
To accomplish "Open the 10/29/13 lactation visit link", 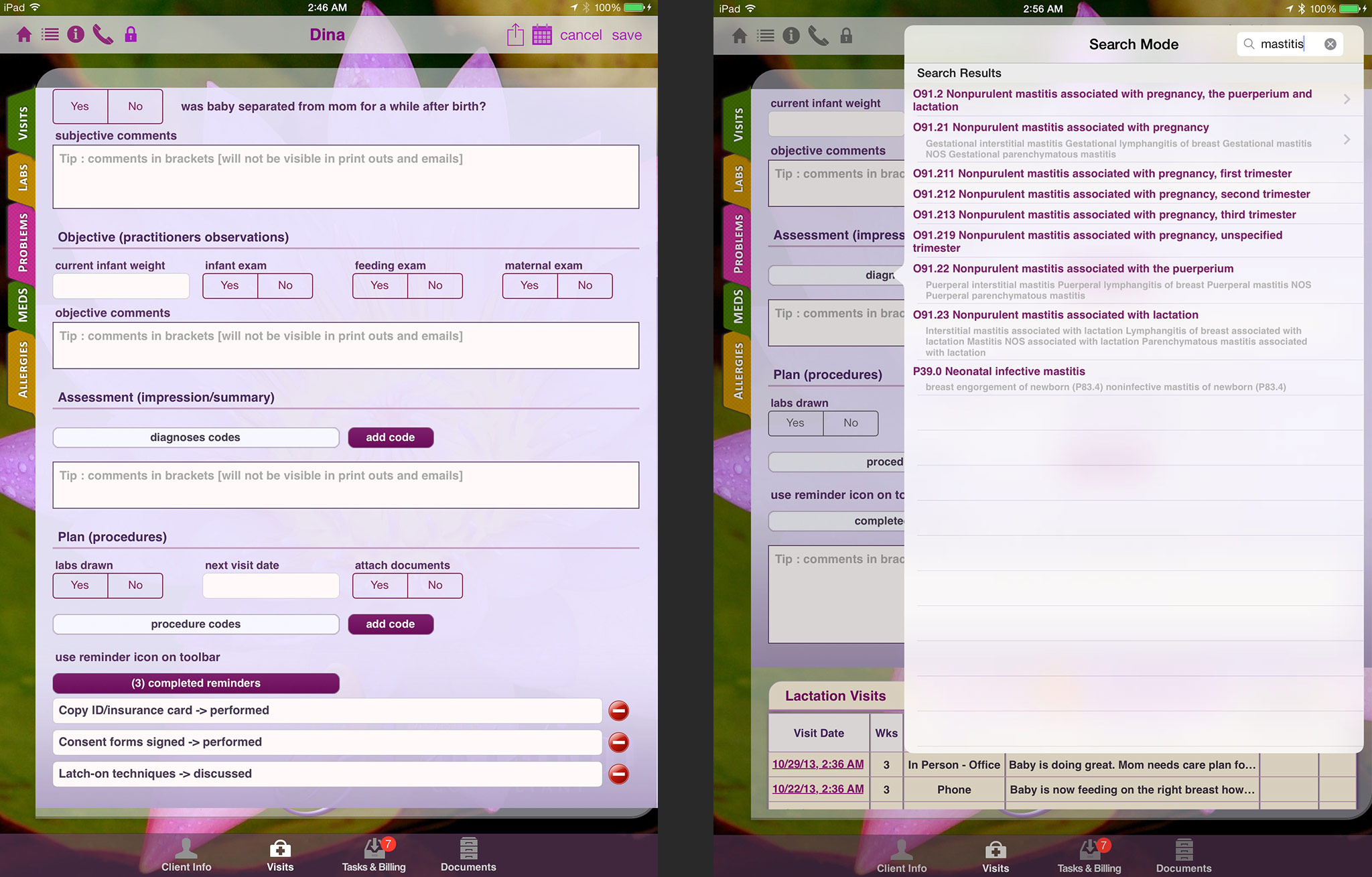I will pyautogui.click(x=817, y=764).
